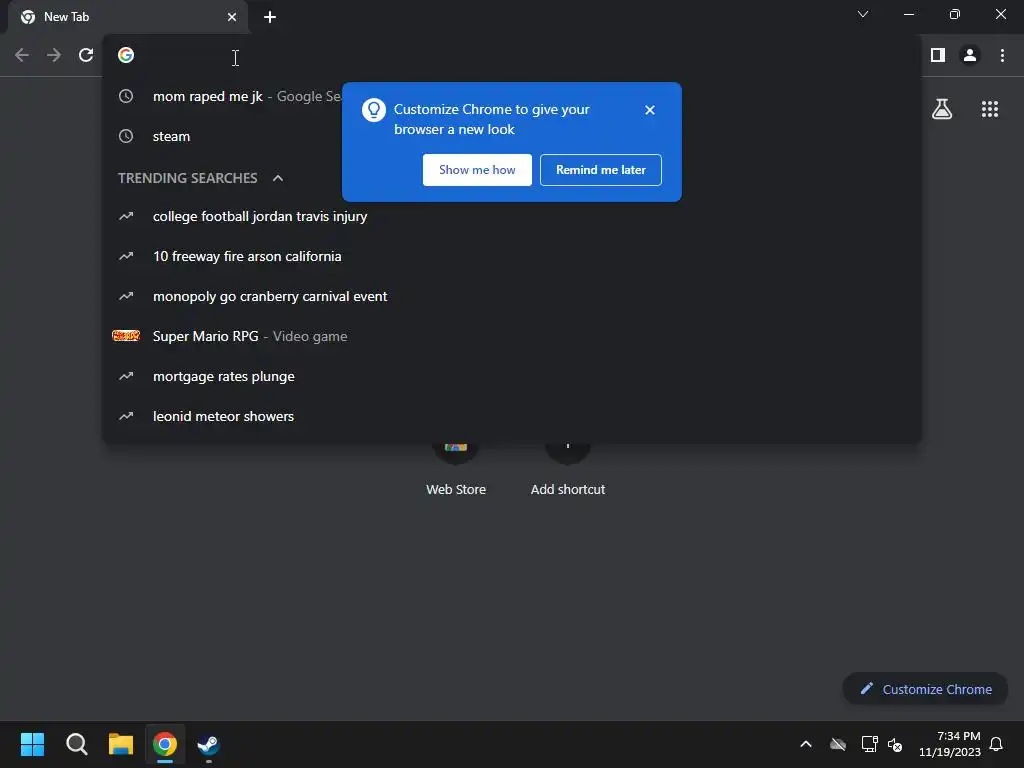This screenshot has height=768, width=1024.
Task: Reload the page with the refresh icon
Action: point(86,56)
